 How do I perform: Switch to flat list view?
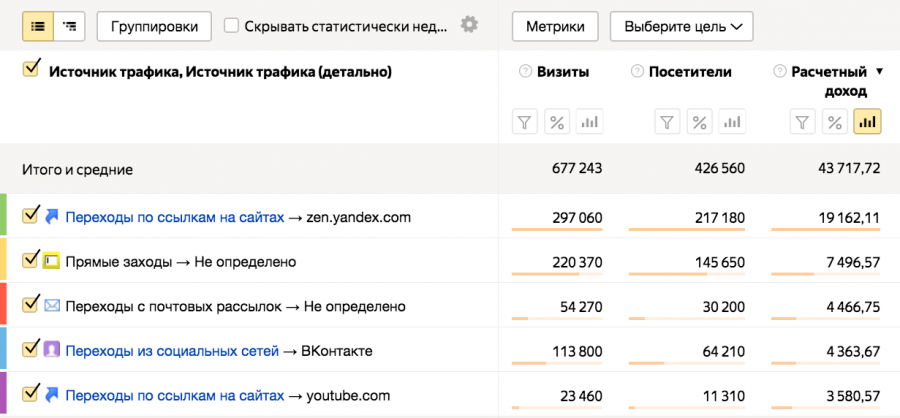click(x=38, y=26)
